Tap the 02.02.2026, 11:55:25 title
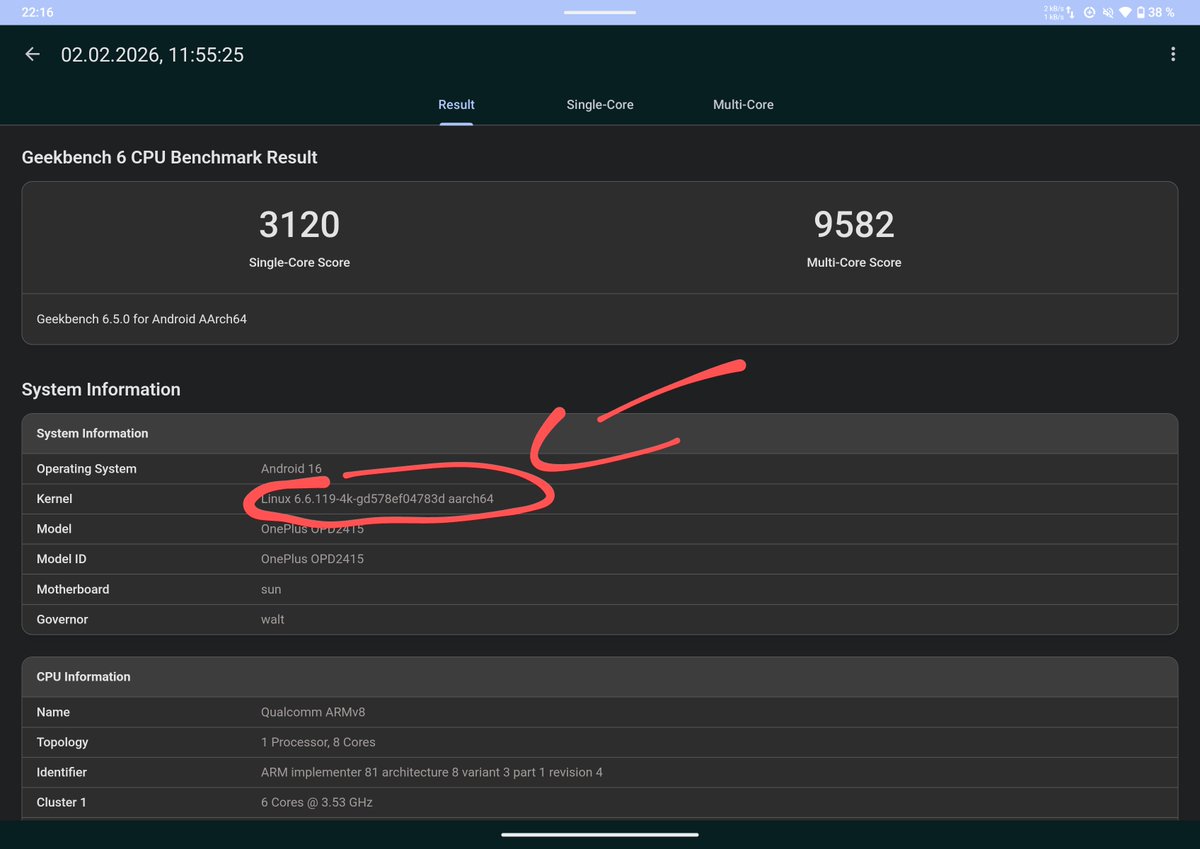The height and width of the screenshot is (849, 1200). coord(152,55)
